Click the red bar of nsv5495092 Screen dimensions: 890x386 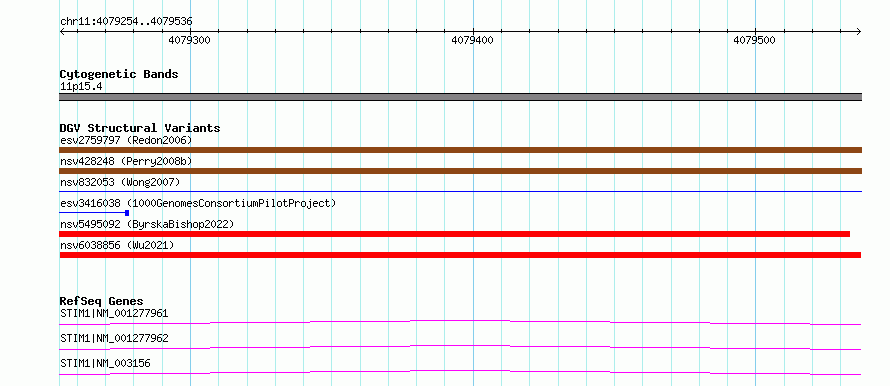[454, 234]
